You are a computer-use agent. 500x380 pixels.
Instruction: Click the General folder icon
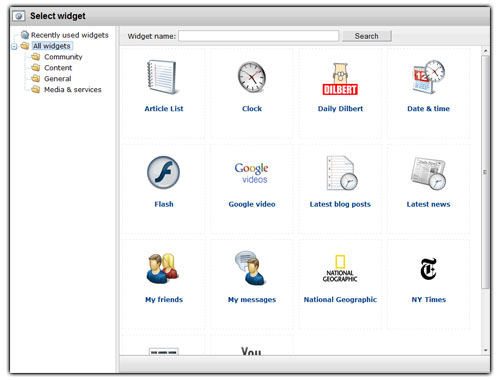tap(36, 79)
